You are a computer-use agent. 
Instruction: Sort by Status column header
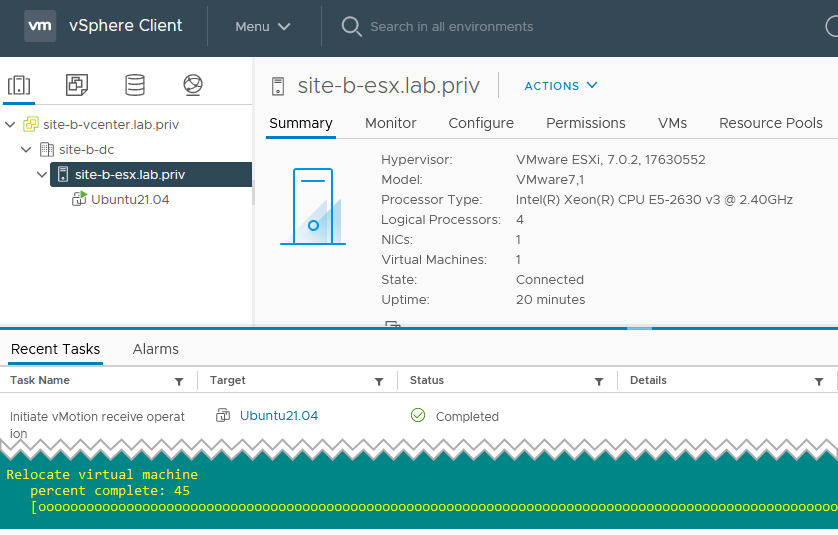427,381
